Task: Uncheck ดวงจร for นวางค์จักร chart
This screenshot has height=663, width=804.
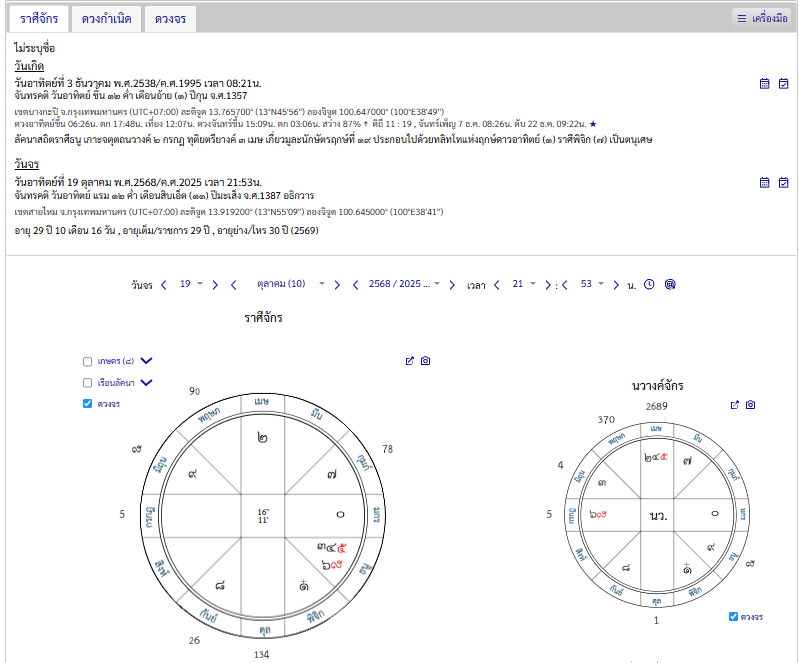Action: pos(733,616)
